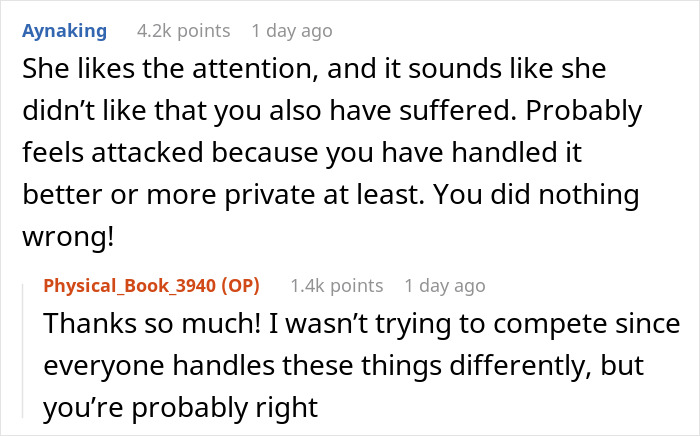Click the (OP) tag after Physical_Book_3940
Viewport: 700px width, 436px height.
click(241, 286)
